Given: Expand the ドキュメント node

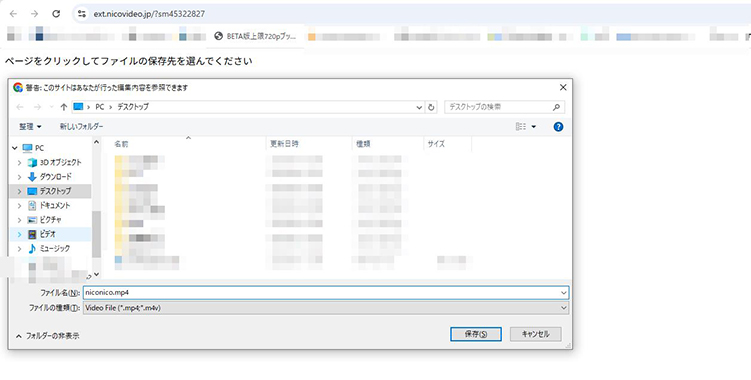Looking at the screenshot, I should point(20,206).
